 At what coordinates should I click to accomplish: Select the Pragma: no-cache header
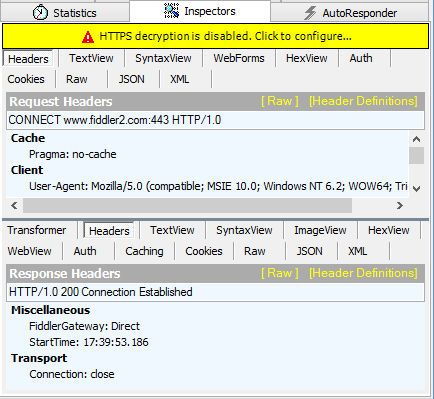coord(73,154)
